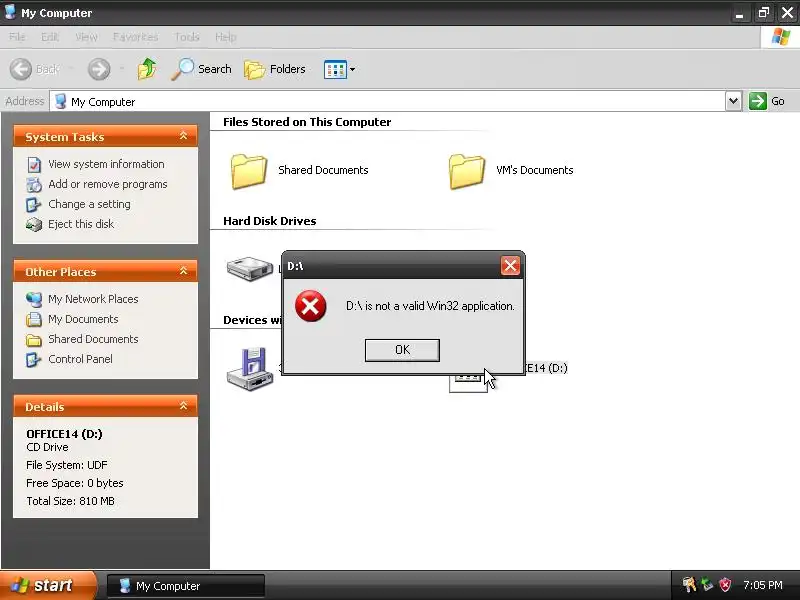Screen dimensions: 800x600
Task: Click the Control Panel sidebar icon
Action: 34,360
